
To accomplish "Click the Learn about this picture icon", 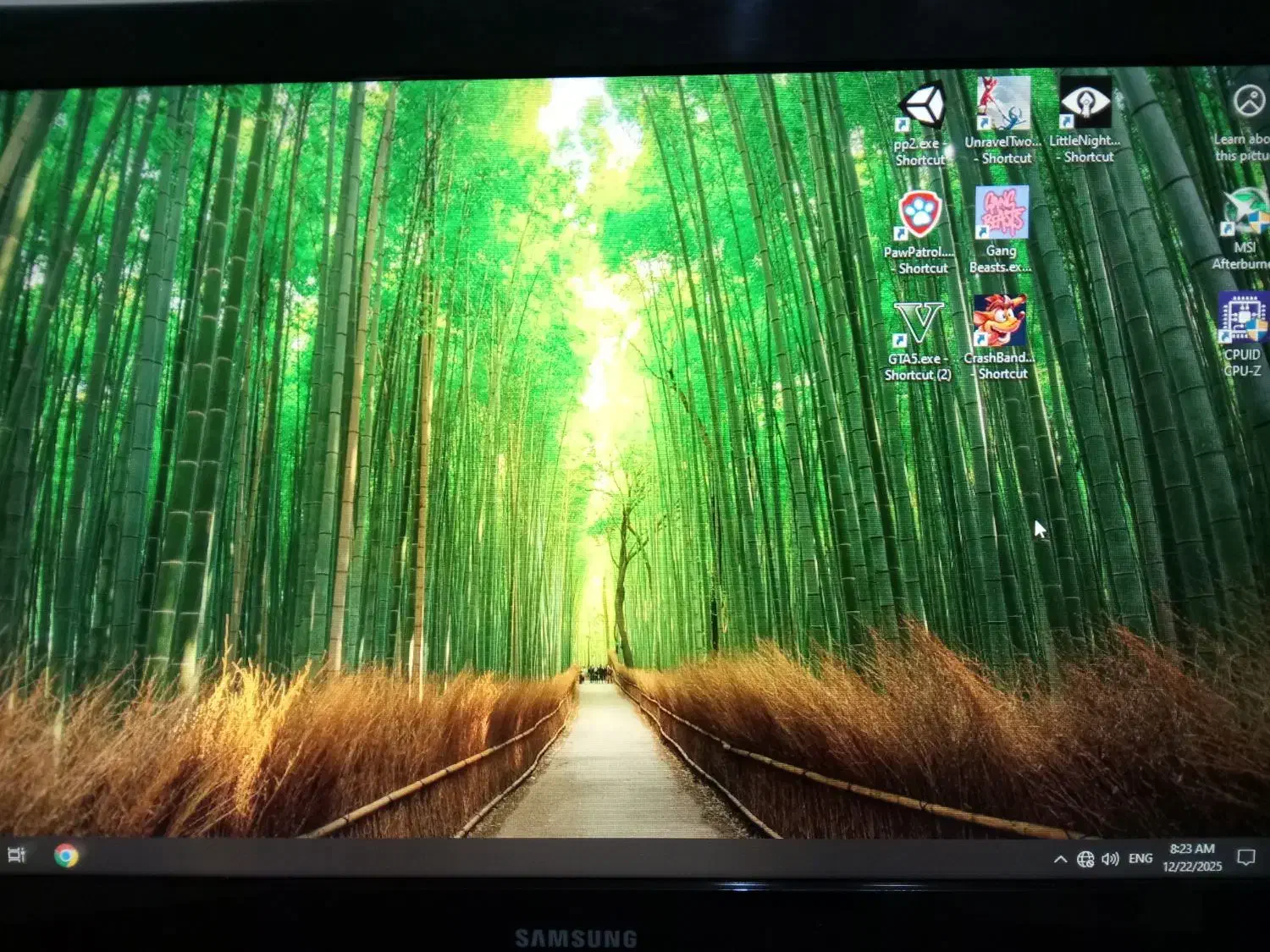I will click(x=1248, y=102).
